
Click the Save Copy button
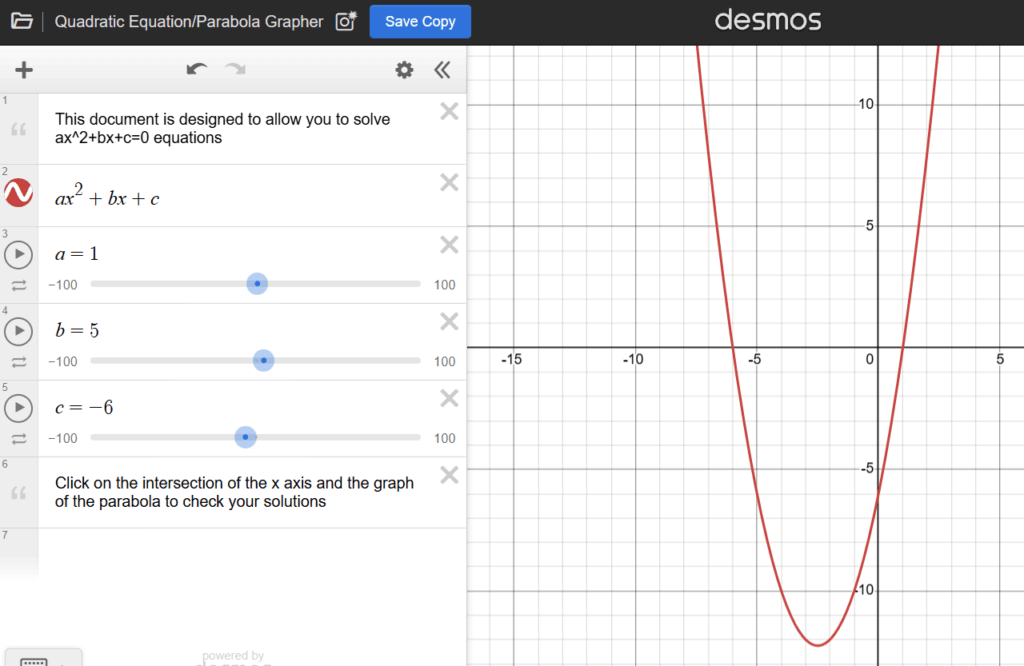click(x=420, y=21)
